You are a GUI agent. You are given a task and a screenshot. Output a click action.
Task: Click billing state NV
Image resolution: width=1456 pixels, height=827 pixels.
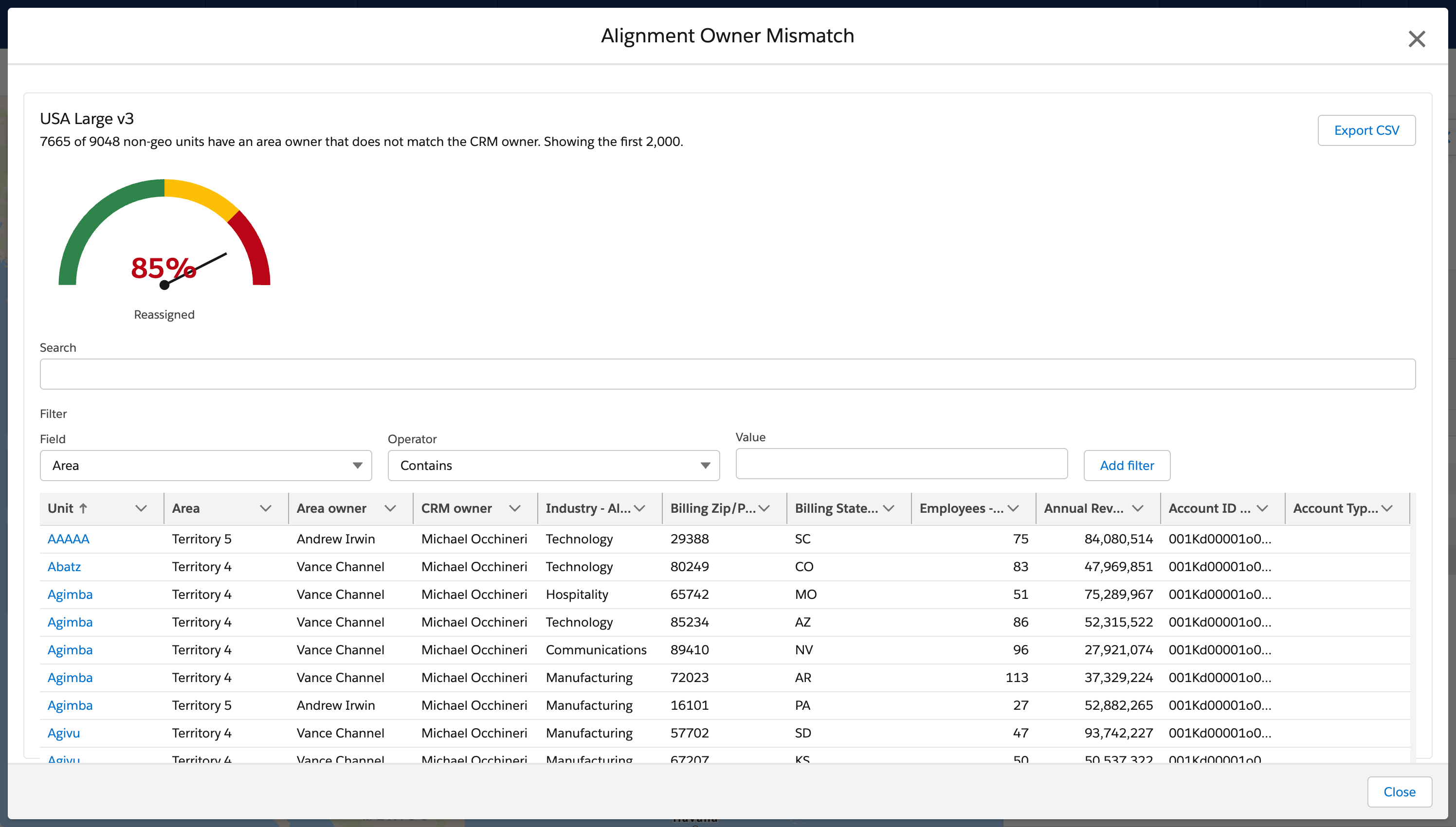(x=804, y=650)
